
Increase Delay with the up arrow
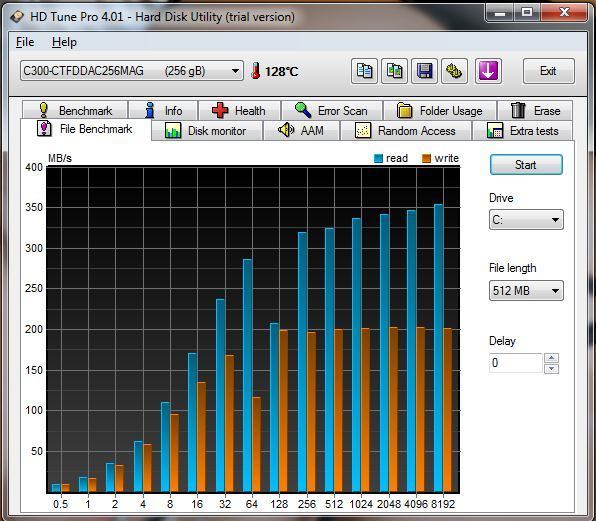[552, 358]
